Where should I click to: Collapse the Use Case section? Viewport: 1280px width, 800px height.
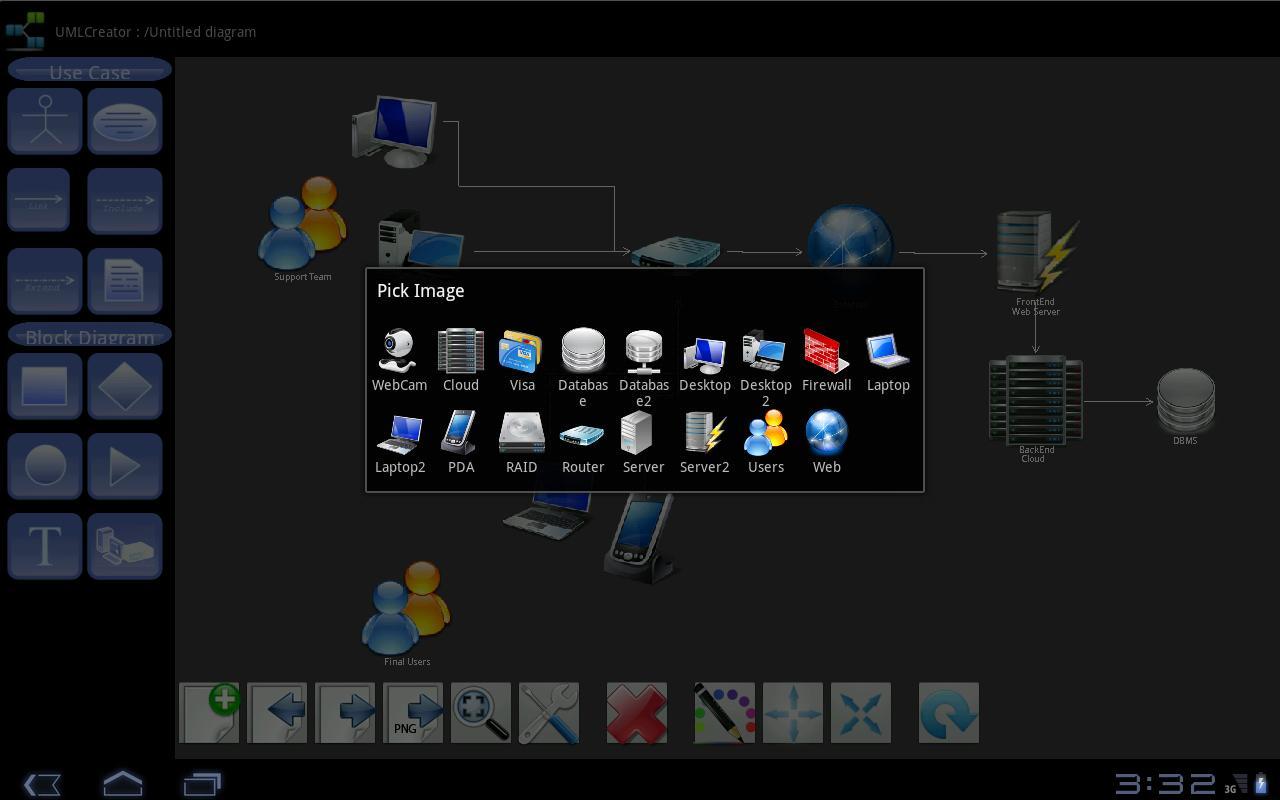pyautogui.click(x=89, y=71)
